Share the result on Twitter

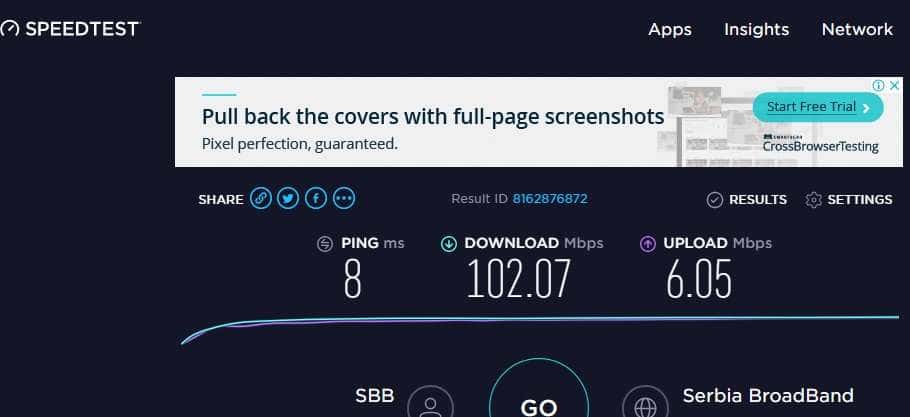pos(288,199)
